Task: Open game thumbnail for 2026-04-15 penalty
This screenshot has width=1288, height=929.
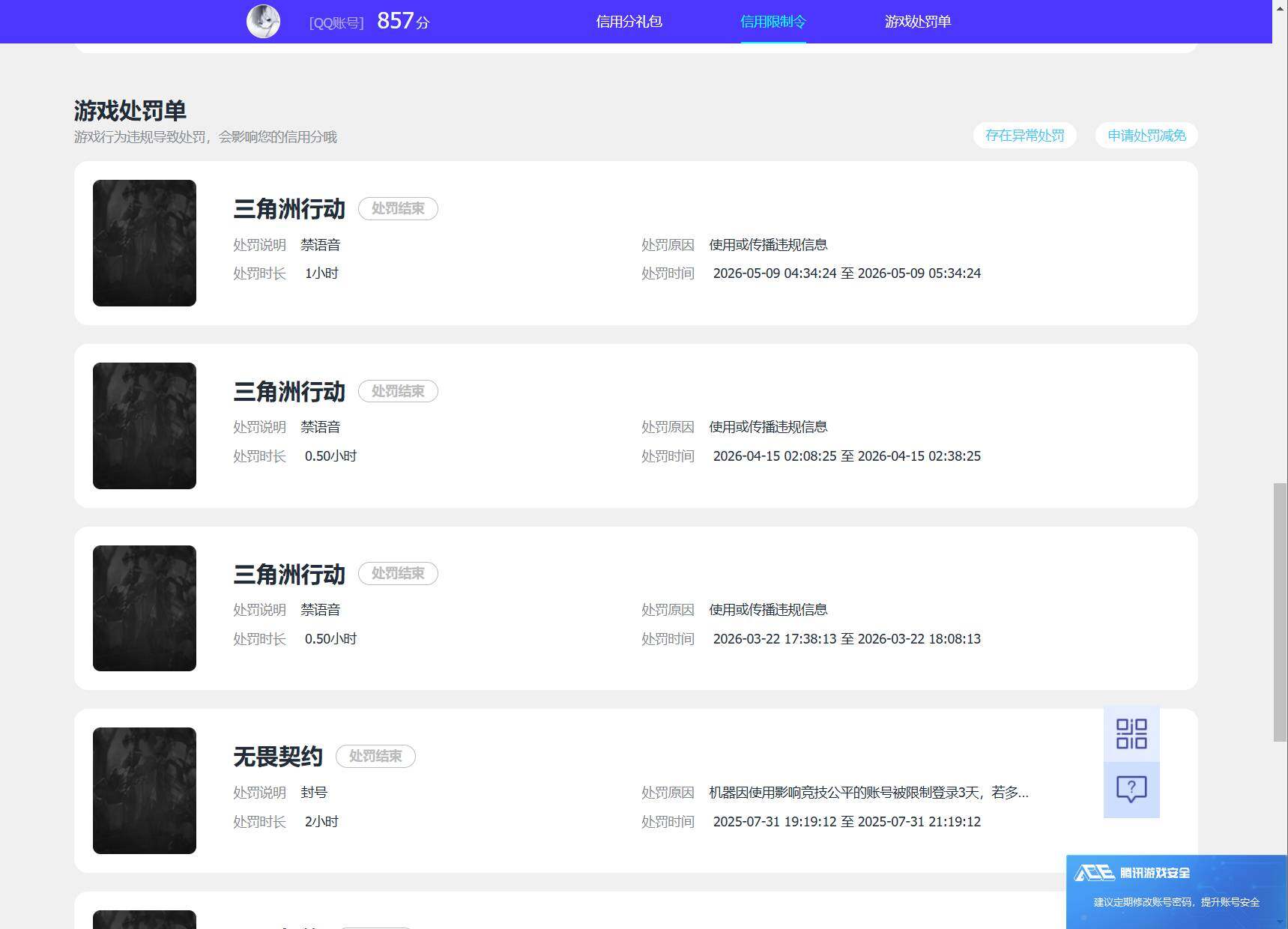Action: pyautogui.click(x=145, y=426)
